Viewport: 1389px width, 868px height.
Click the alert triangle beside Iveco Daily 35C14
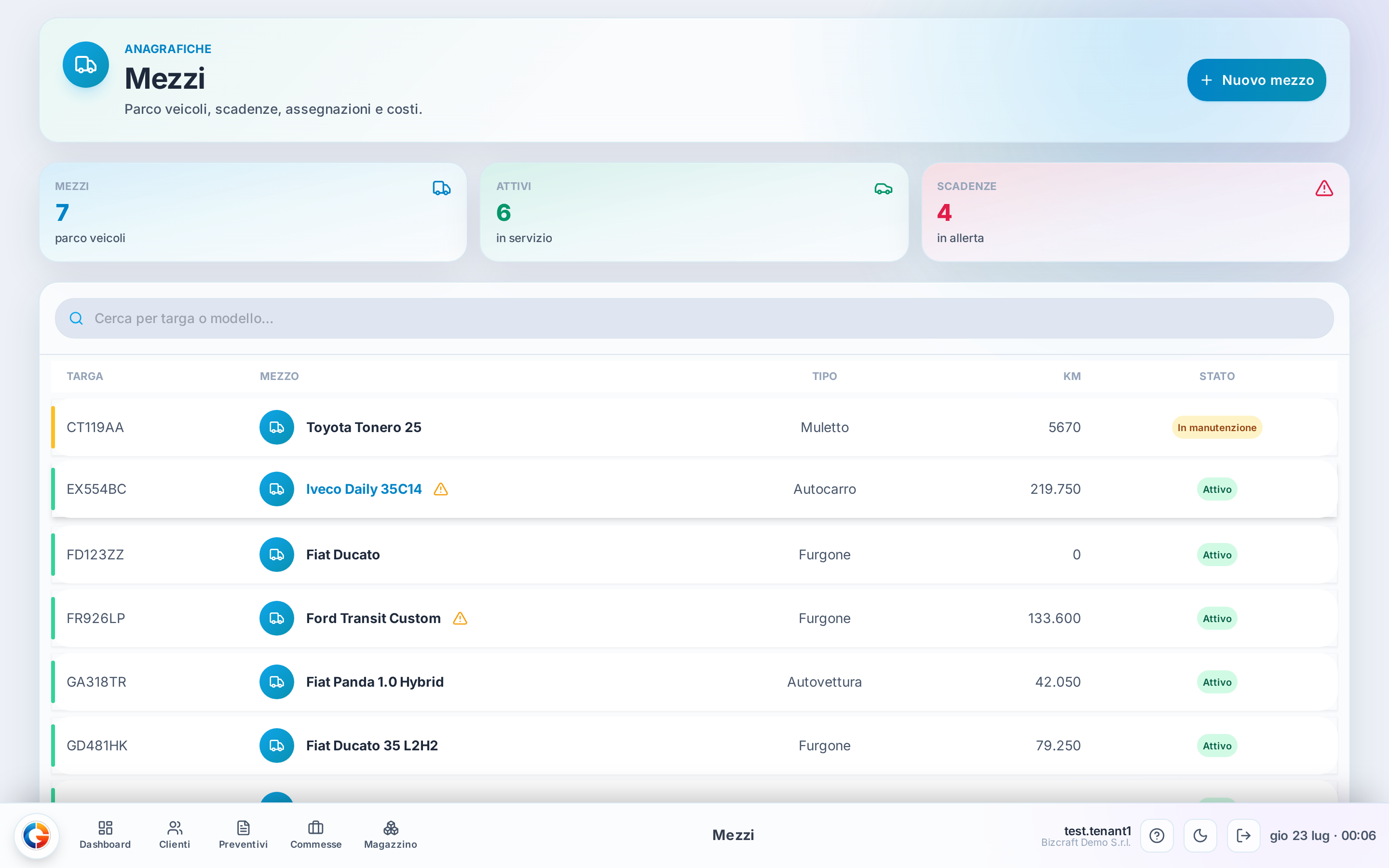(x=441, y=489)
